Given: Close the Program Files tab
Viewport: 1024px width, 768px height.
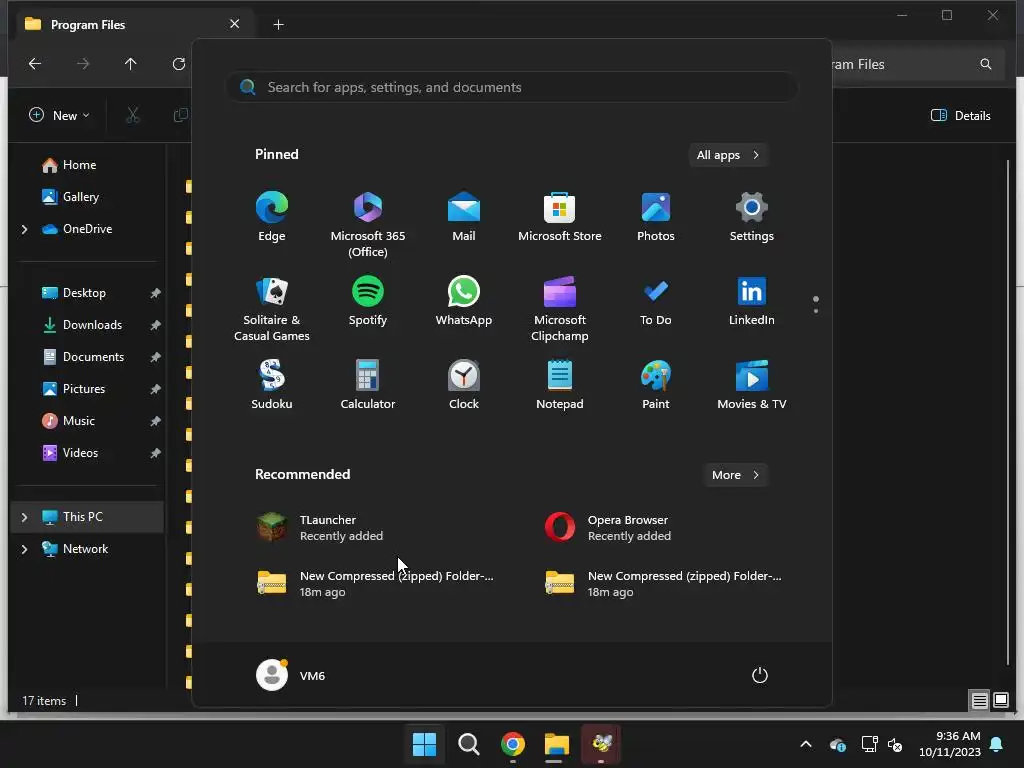Looking at the screenshot, I should click(x=234, y=24).
